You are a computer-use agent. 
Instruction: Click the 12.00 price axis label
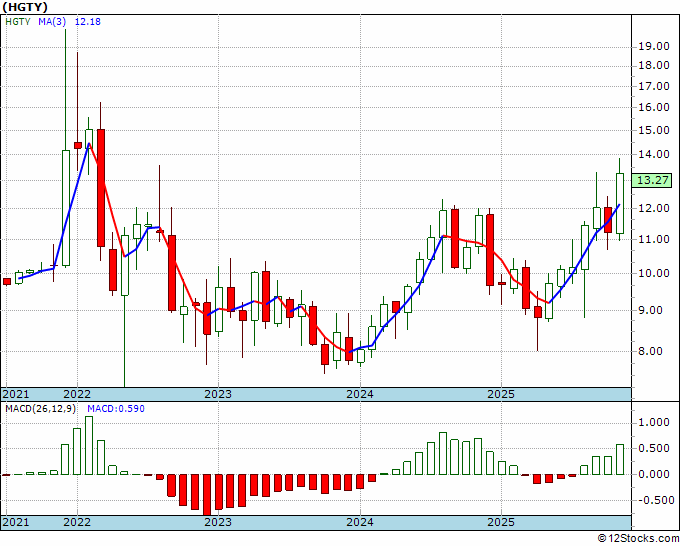coord(654,208)
